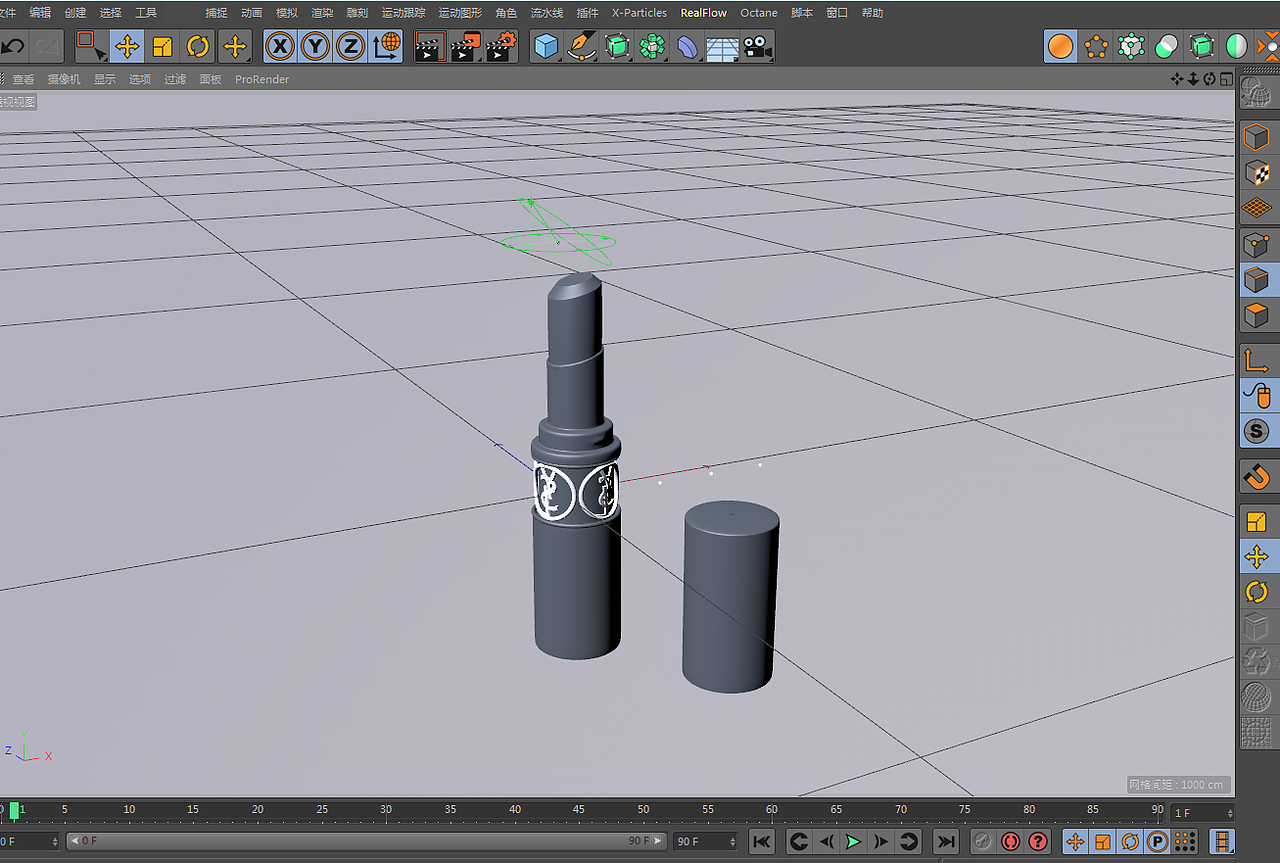Activate the Move tool in top toolbar
The height and width of the screenshot is (863, 1280).
point(127,46)
